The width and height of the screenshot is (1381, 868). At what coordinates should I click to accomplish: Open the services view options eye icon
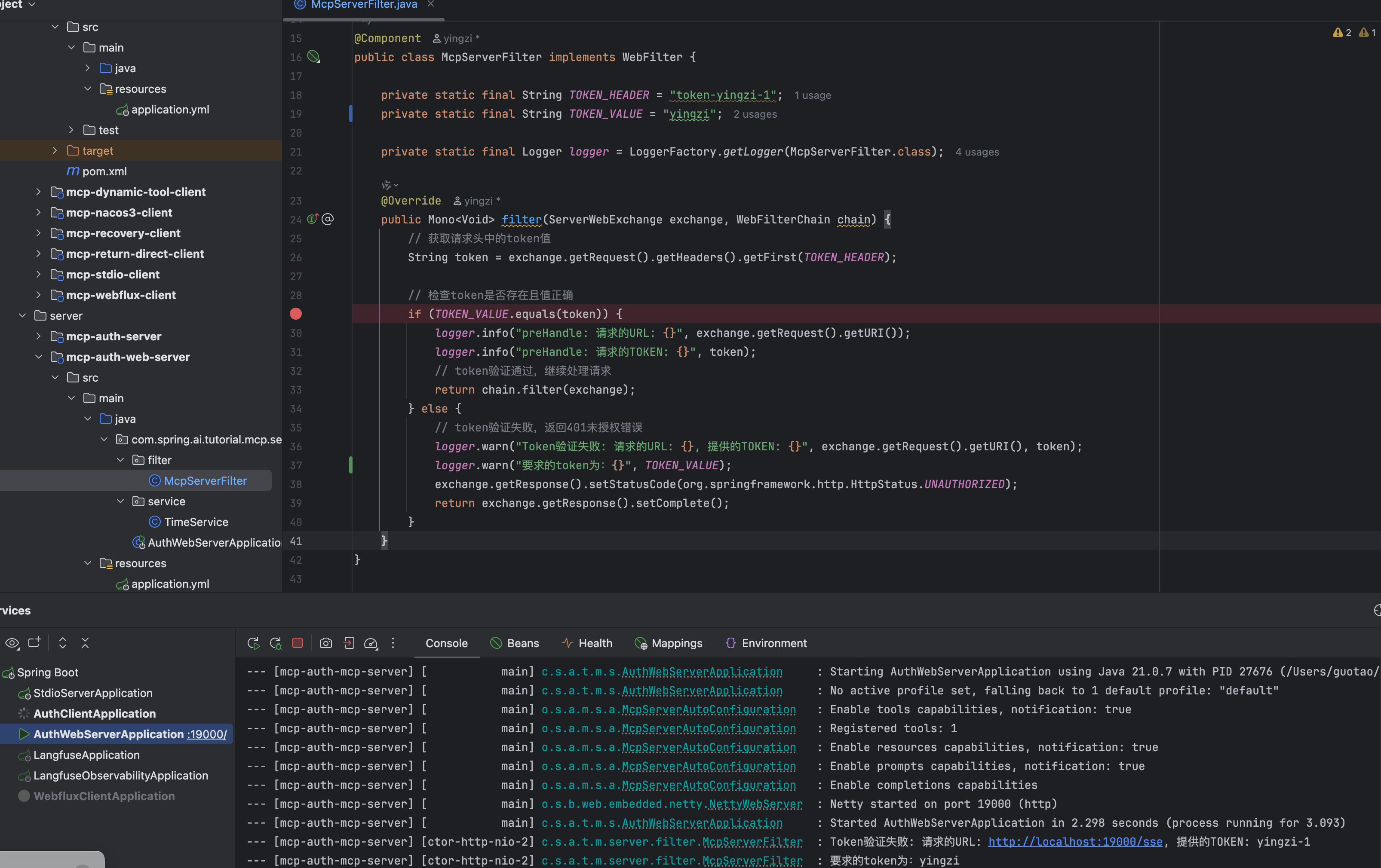point(12,643)
